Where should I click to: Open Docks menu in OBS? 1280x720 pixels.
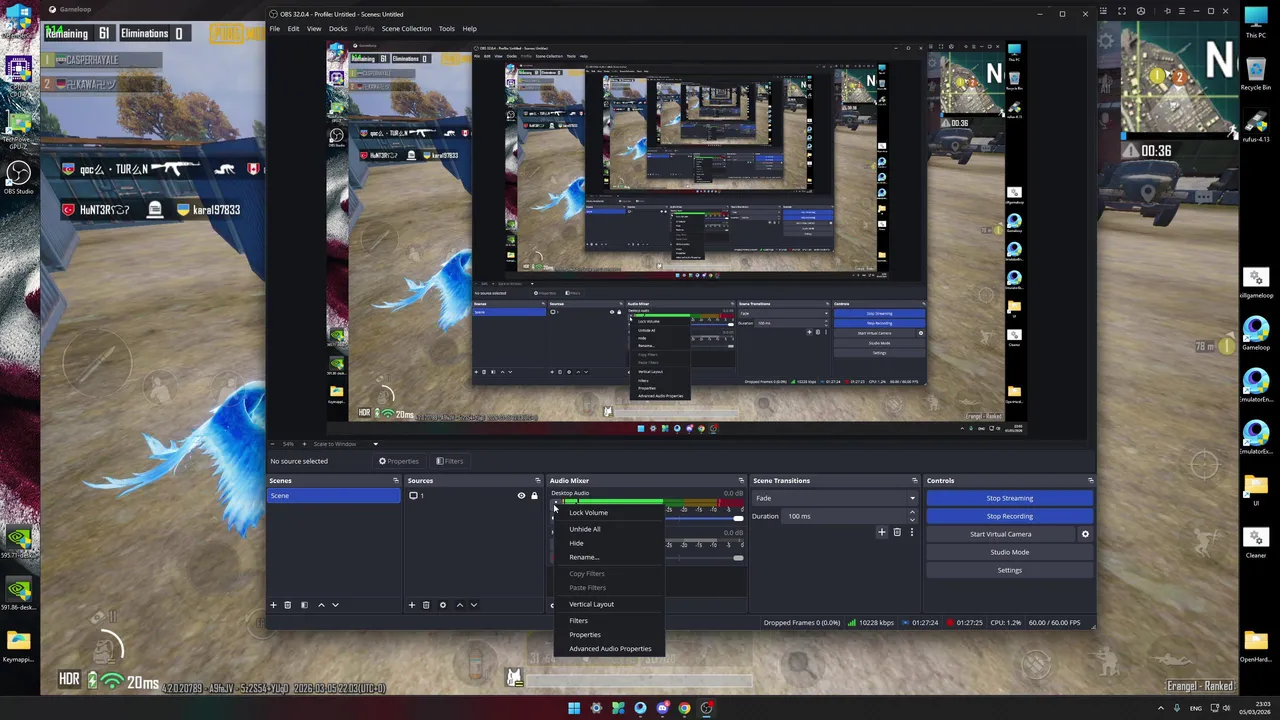[x=338, y=28]
